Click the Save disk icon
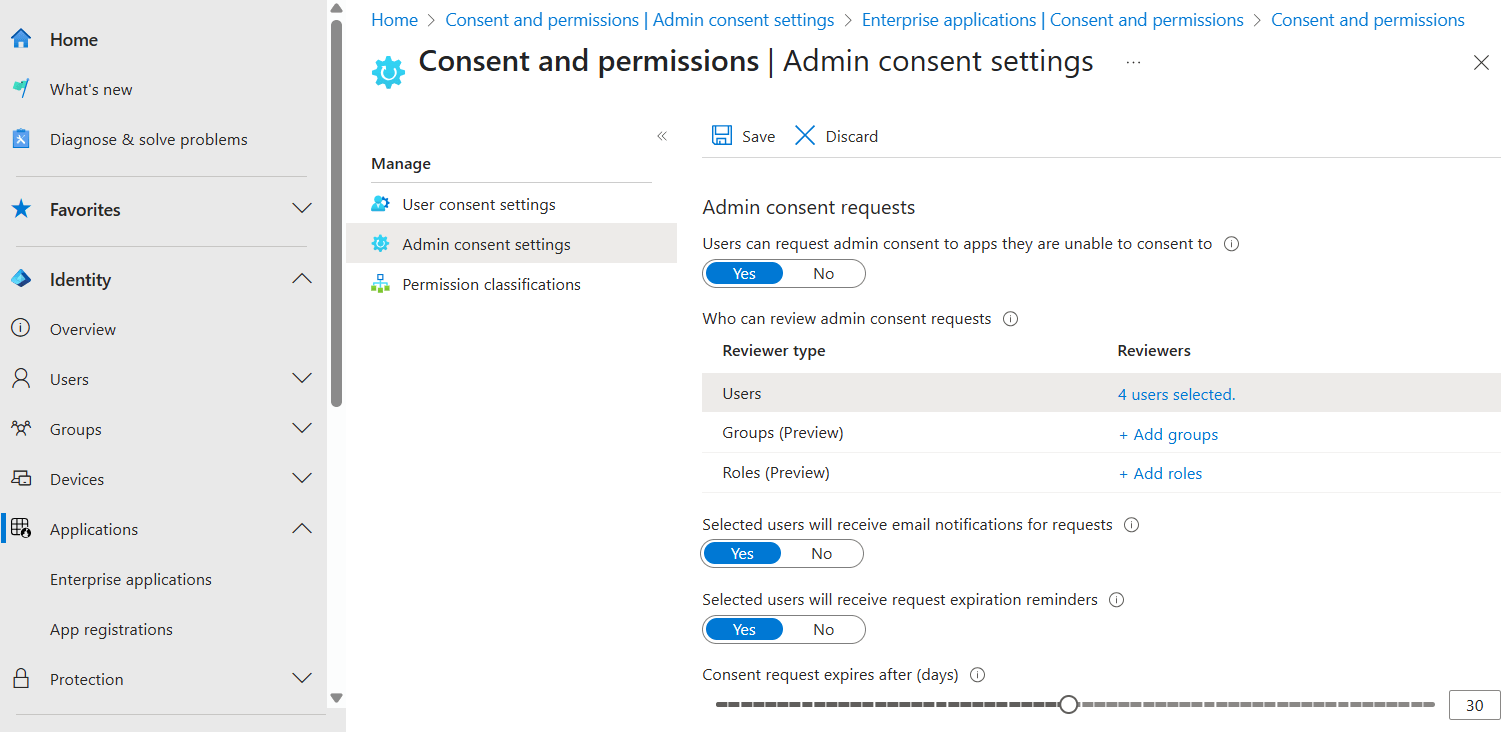 coord(722,135)
